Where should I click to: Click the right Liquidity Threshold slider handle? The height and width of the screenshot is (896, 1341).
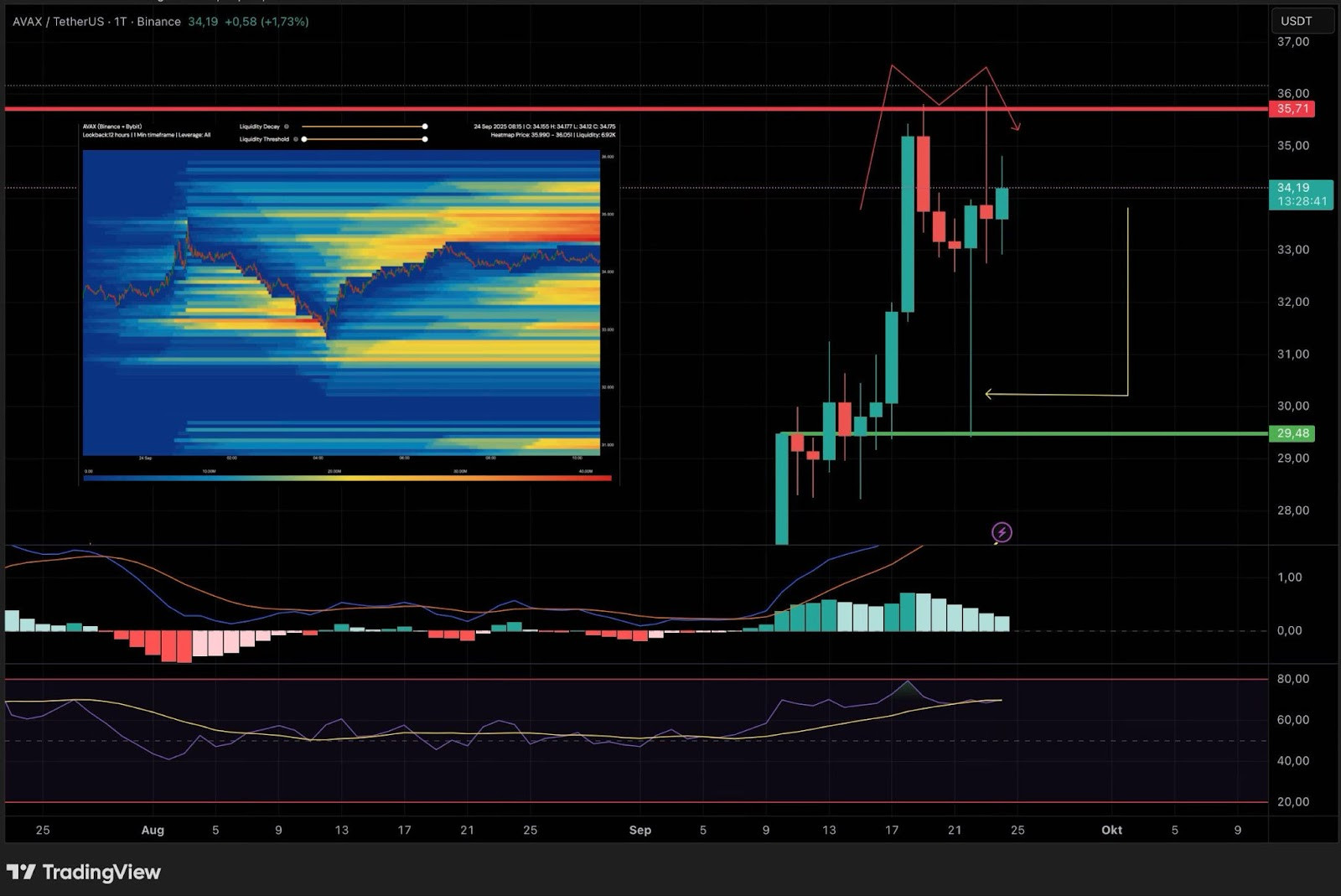click(x=425, y=139)
